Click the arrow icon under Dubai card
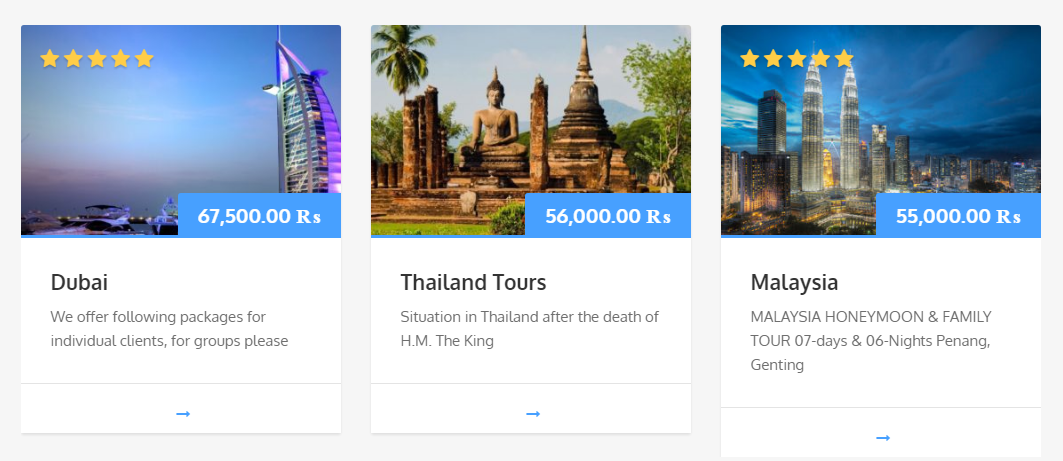This screenshot has width=1063, height=461. [x=183, y=413]
